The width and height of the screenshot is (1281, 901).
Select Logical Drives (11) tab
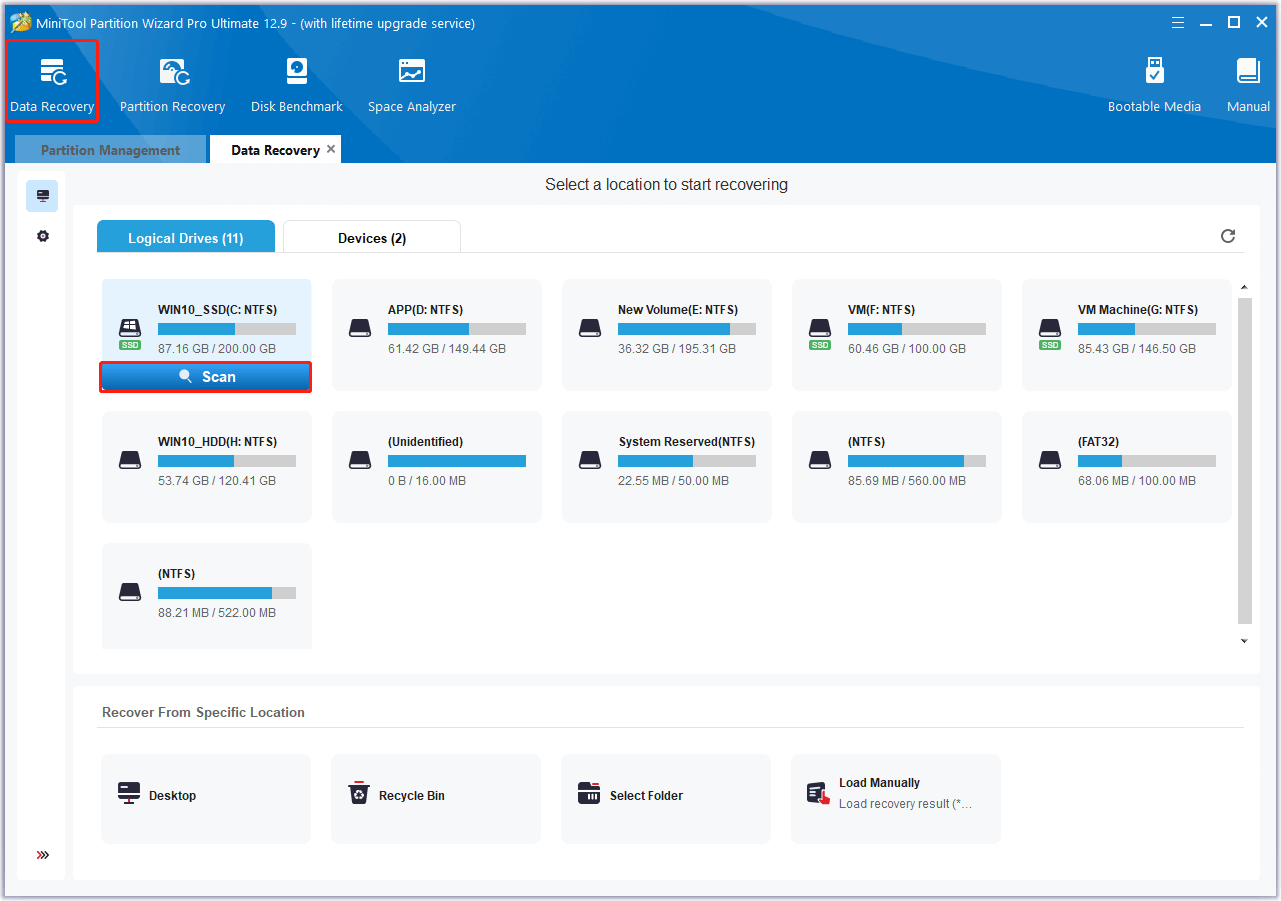tap(186, 237)
